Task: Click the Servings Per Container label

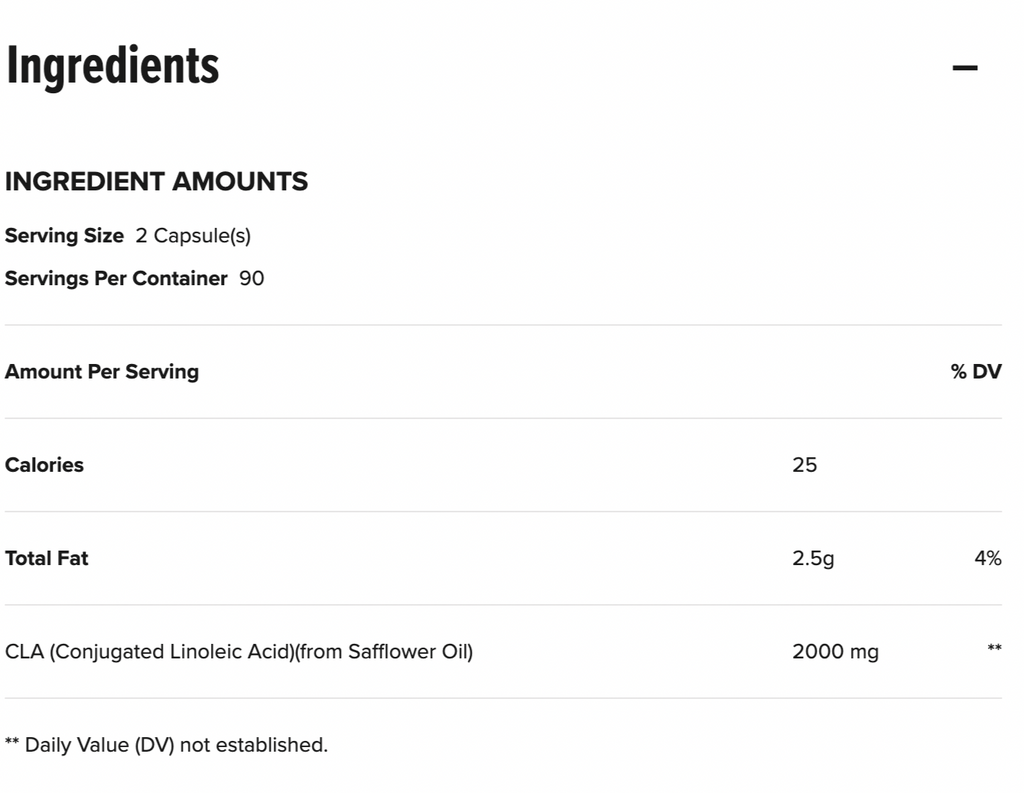Action: tap(116, 278)
